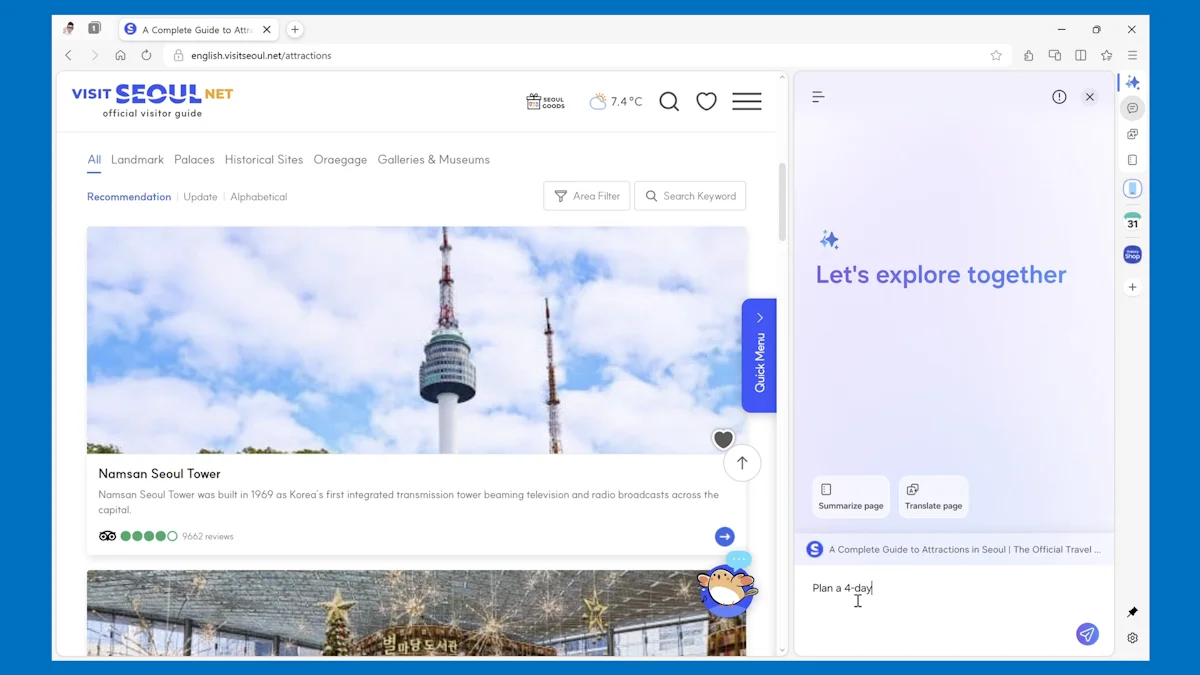Open the calendar icon in browser sidebar
Screen dimensions: 1200x675
[1132, 221]
